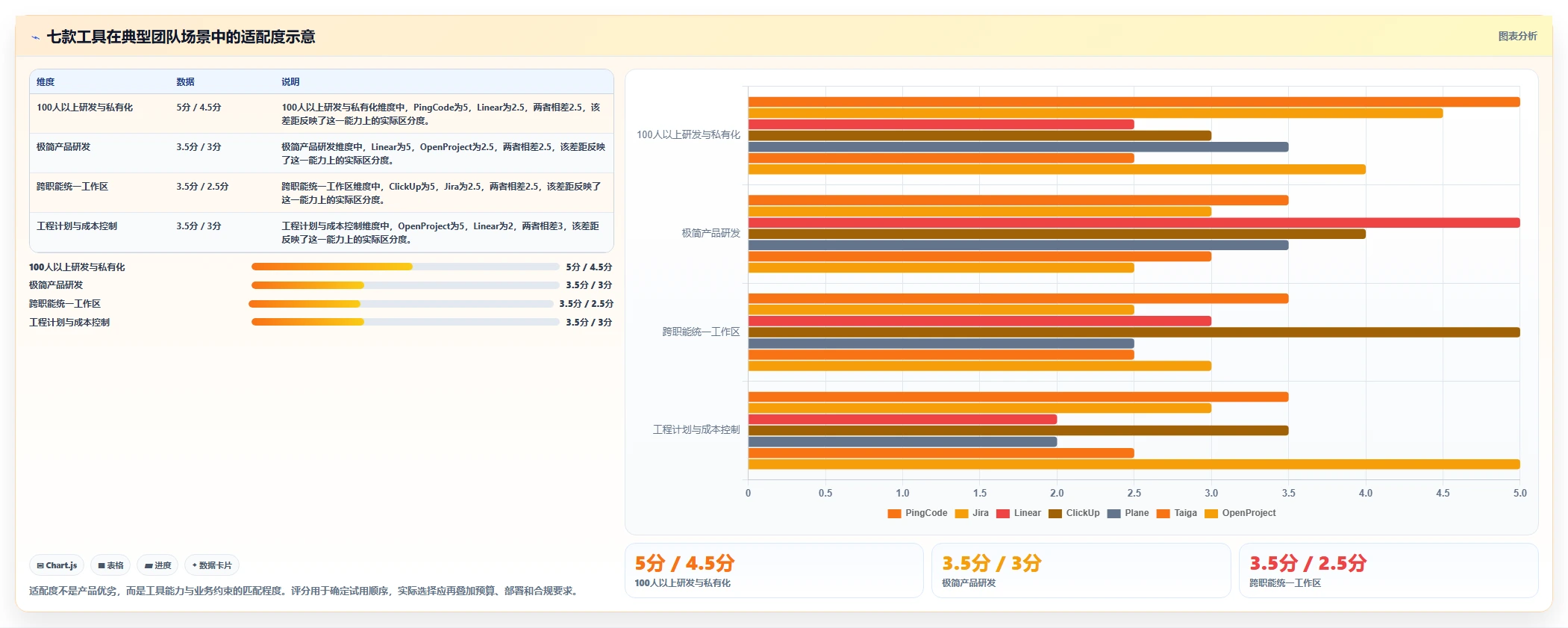The height and width of the screenshot is (628, 1568).
Task: Toggle the PingCode legend swatch
Action: click(894, 513)
